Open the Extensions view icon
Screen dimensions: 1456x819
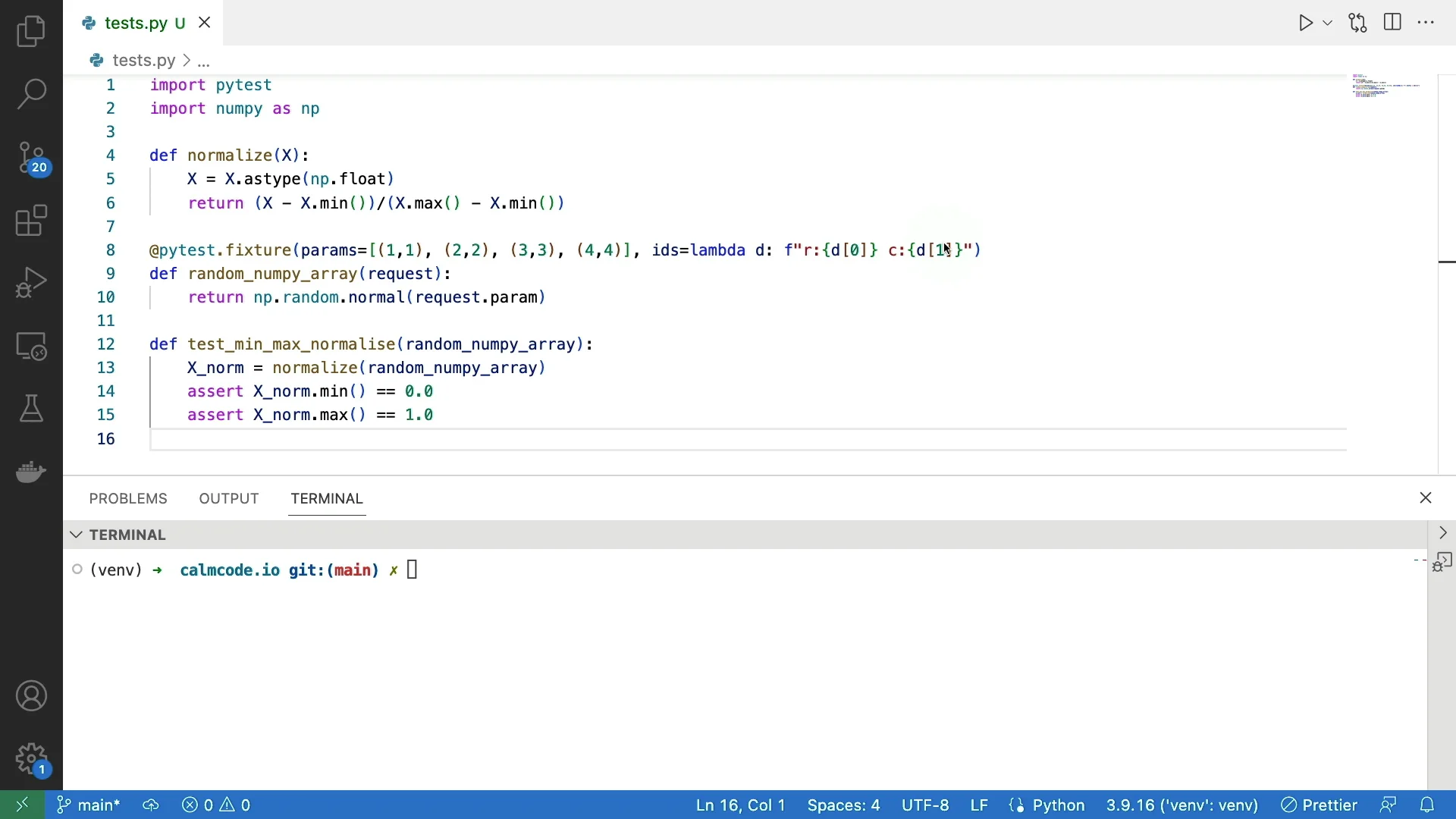click(x=31, y=221)
